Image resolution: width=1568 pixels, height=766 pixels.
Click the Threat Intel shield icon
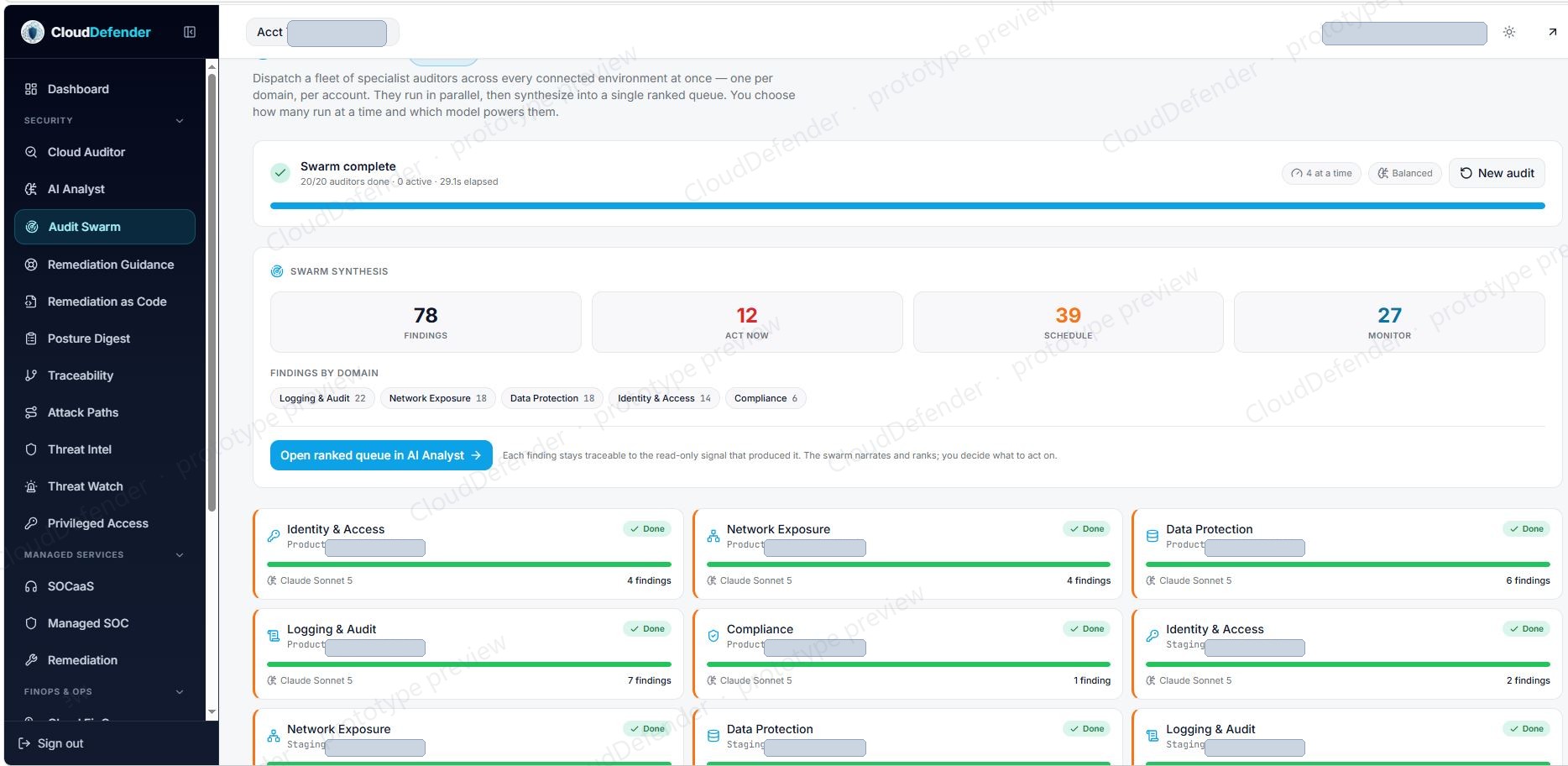pyautogui.click(x=31, y=449)
